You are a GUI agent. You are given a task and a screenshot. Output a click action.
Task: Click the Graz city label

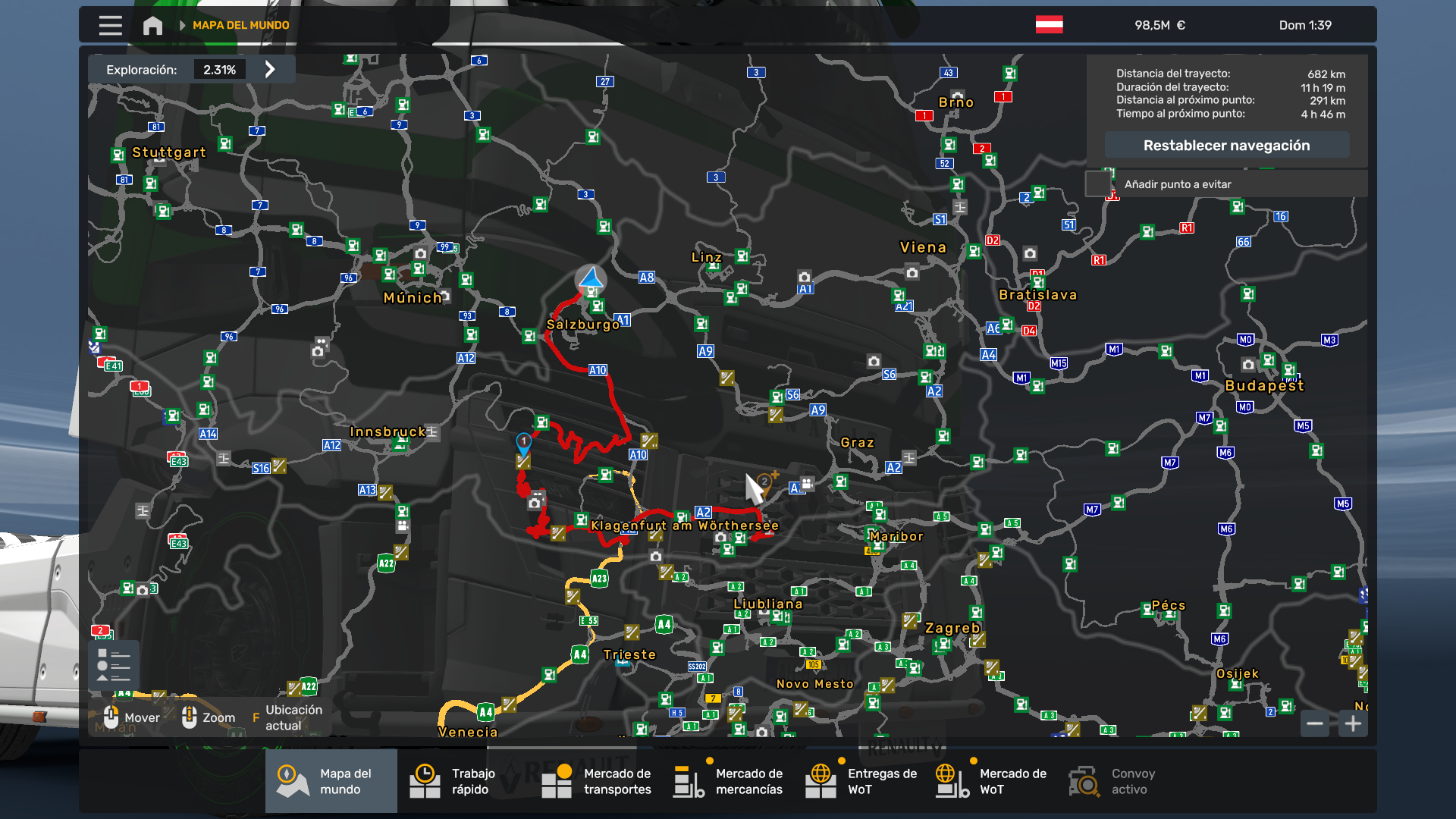[857, 442]
